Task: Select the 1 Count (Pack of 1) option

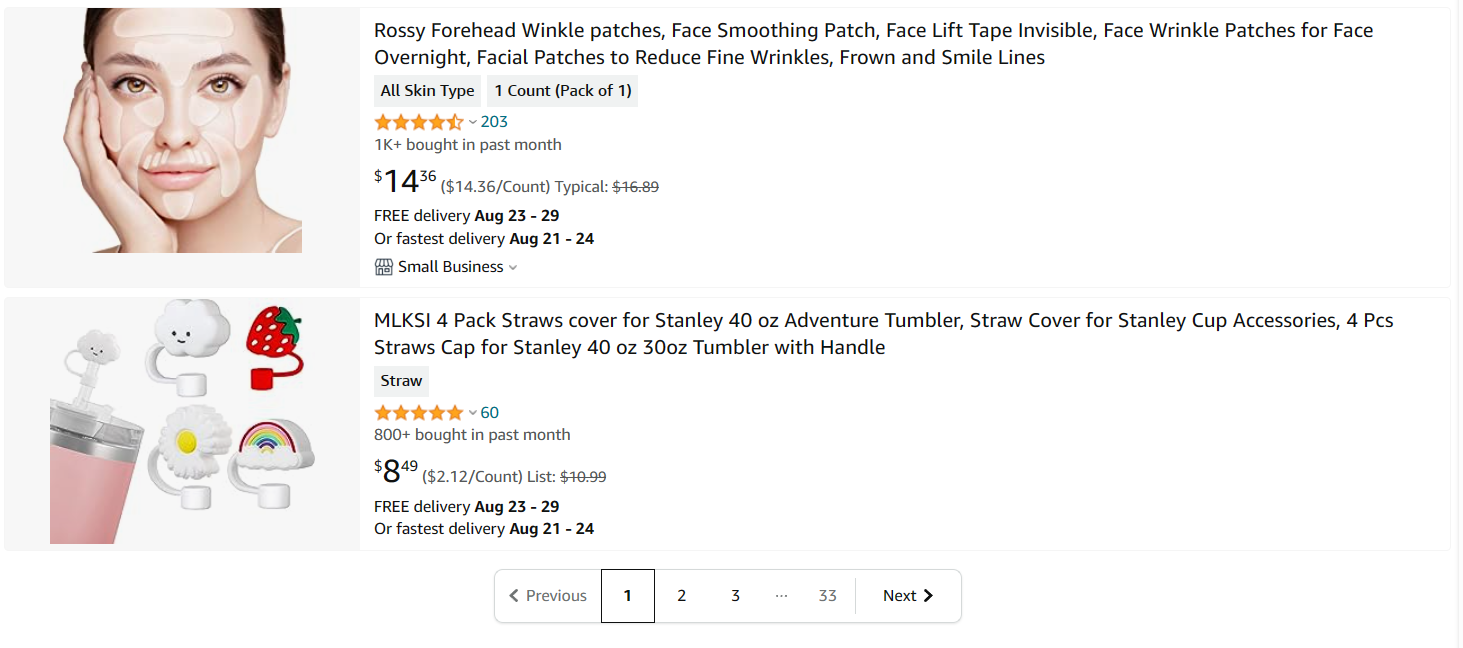Action: [x=563, y=91]
